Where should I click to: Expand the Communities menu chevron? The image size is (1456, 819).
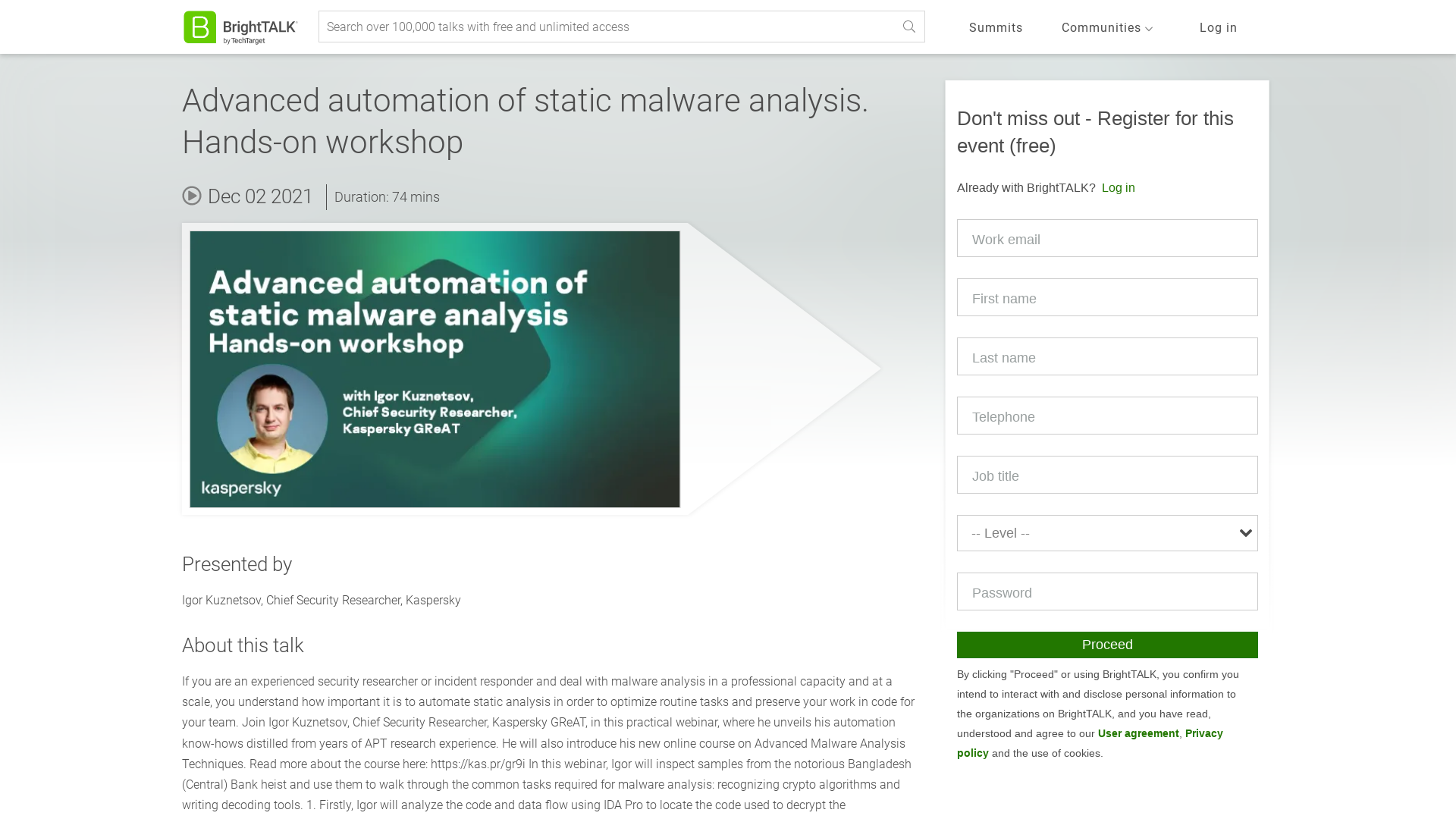pyautogui.click(x=1149, y=29)
